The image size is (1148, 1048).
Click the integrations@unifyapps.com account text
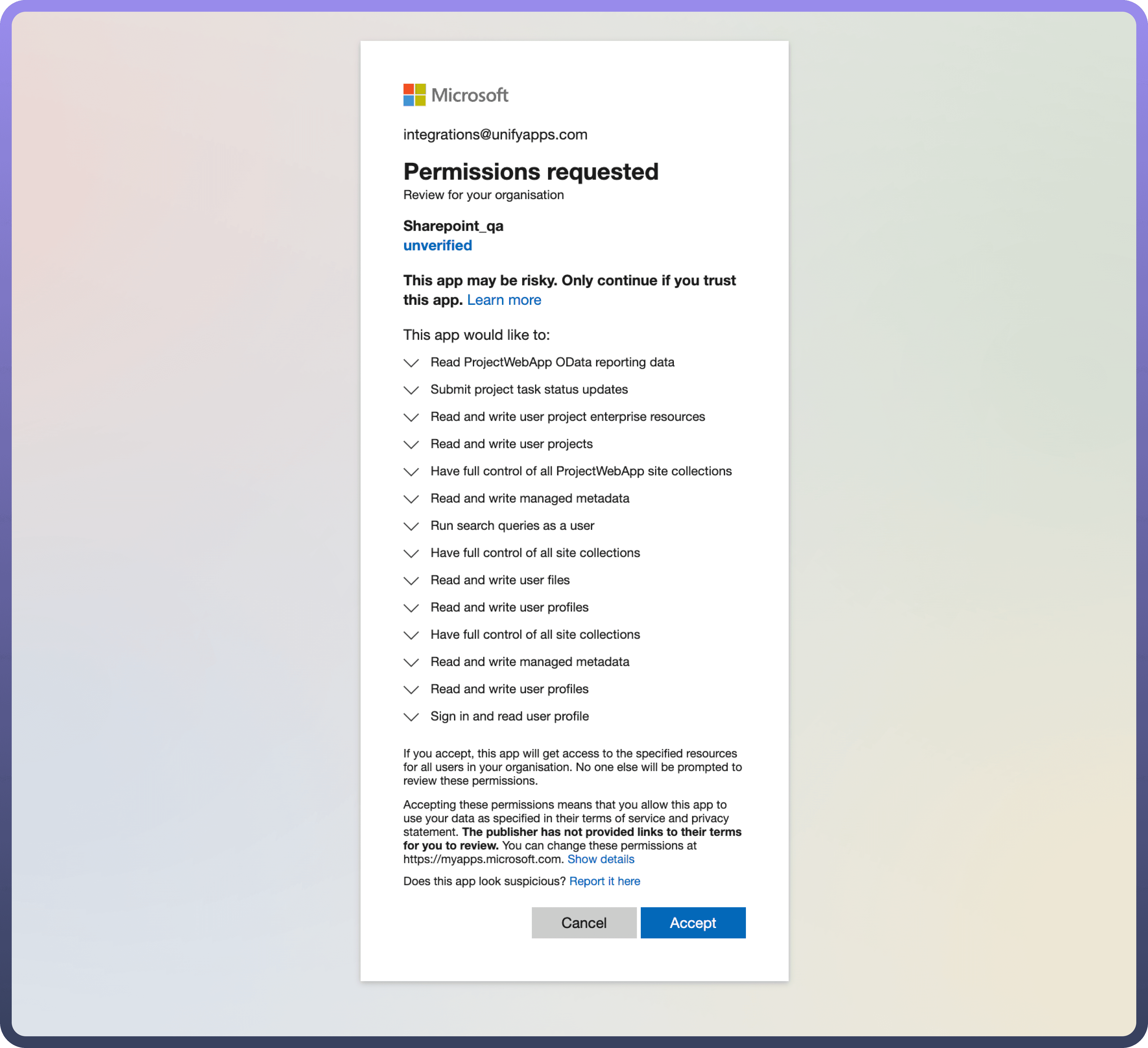pyautogui.click(x=495, y=135)
